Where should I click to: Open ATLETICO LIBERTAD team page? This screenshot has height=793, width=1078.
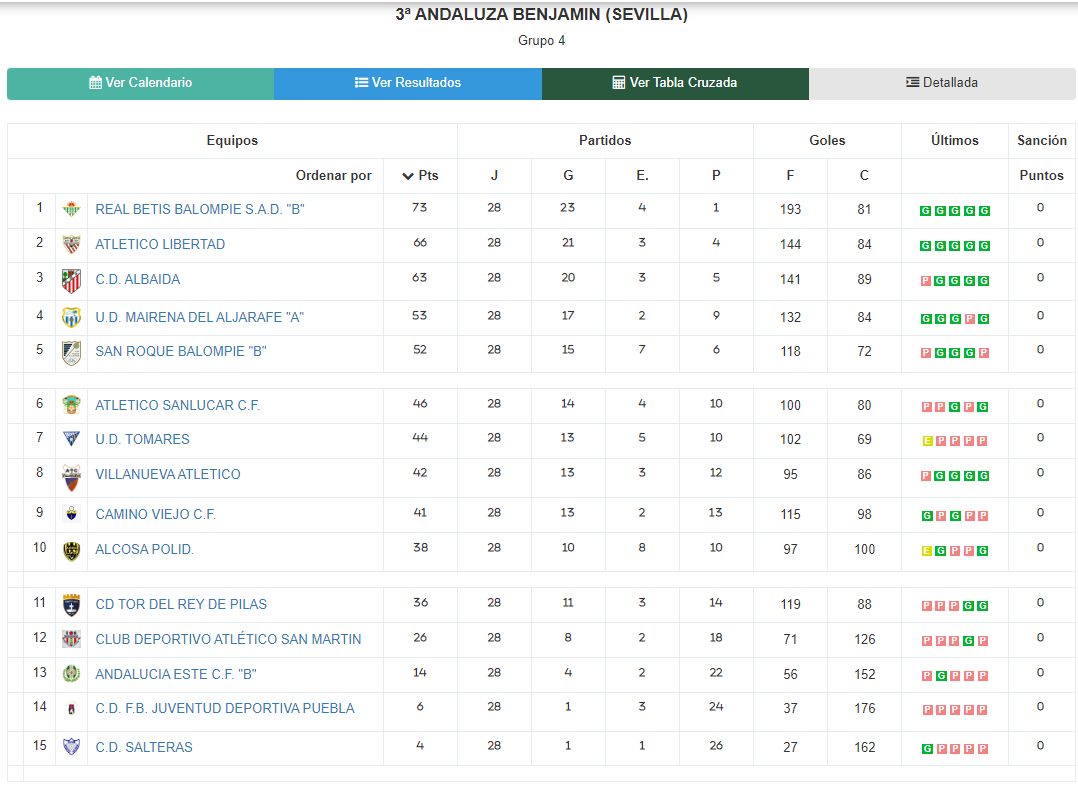(x=160, y=244)
